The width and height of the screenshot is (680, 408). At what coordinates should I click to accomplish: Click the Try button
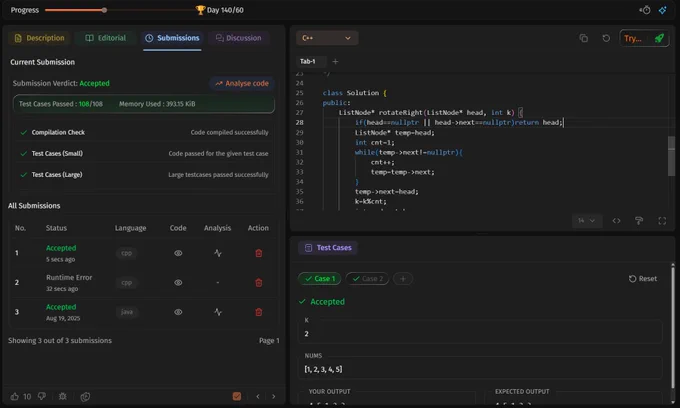click(633, 38)
